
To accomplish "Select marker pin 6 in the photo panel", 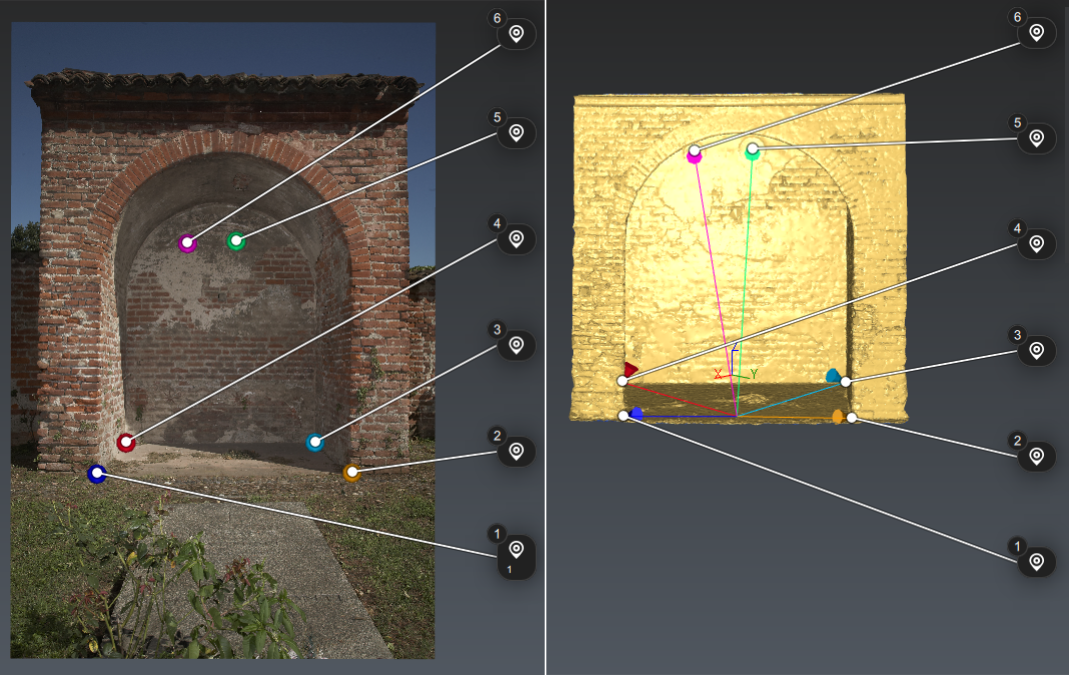I will [x=515, y=32].
